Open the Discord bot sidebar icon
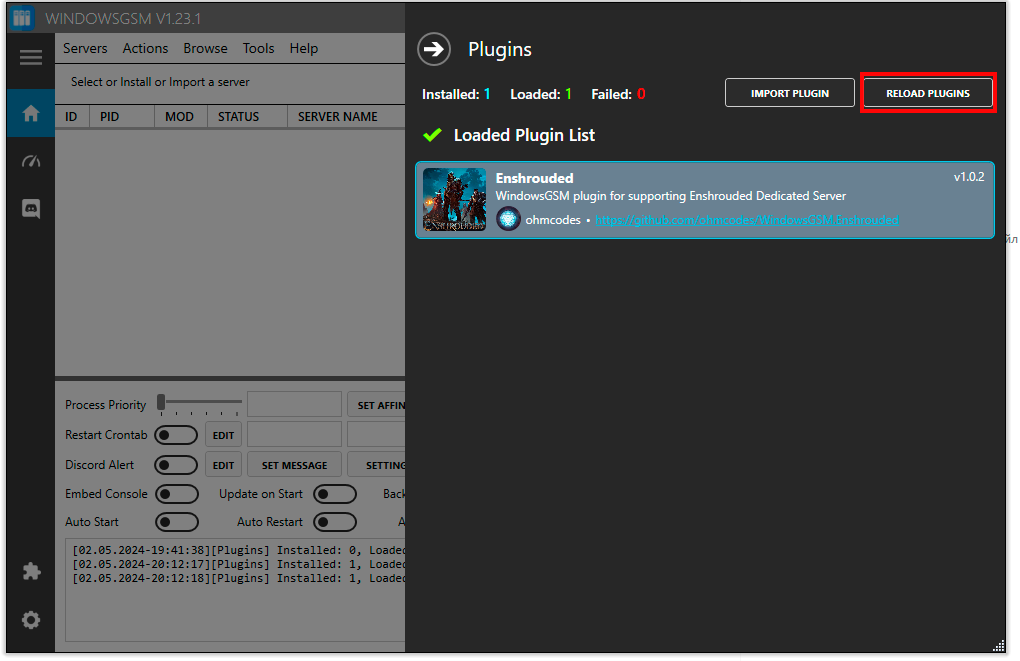1020x661 pixels. click(x=31, y=208)
